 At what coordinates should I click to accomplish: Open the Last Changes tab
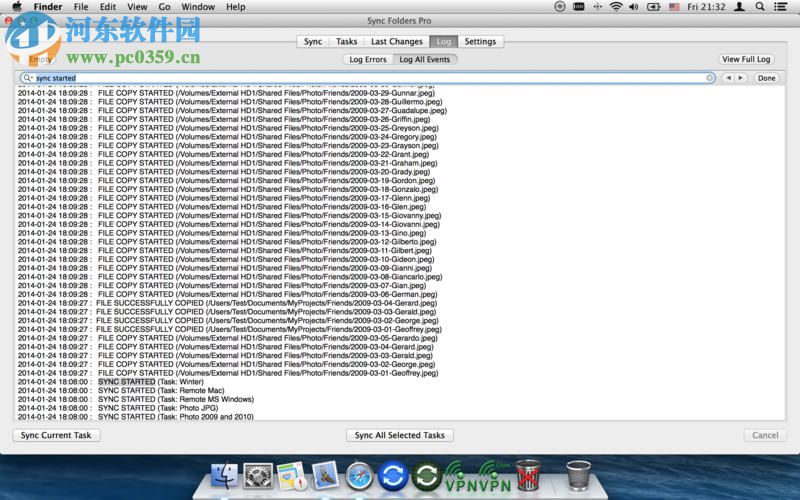396,41
